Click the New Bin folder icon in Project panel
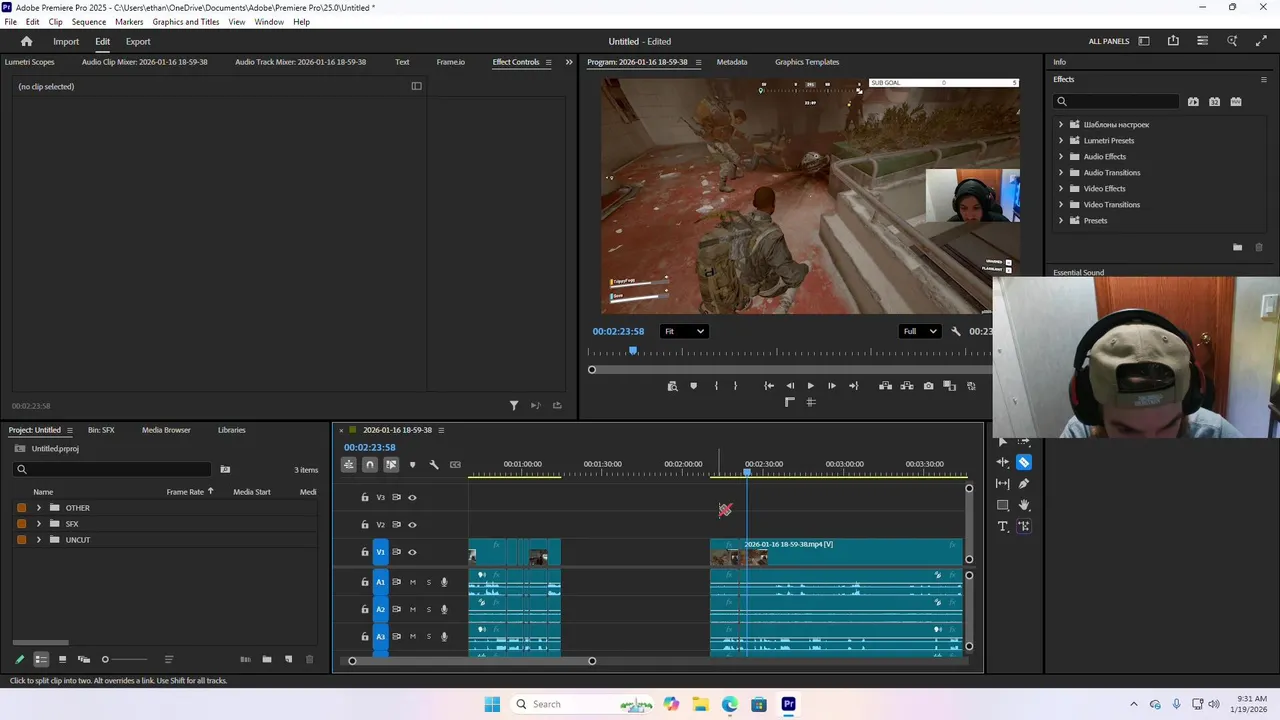 pyautogui.click(x=267, y=659)
